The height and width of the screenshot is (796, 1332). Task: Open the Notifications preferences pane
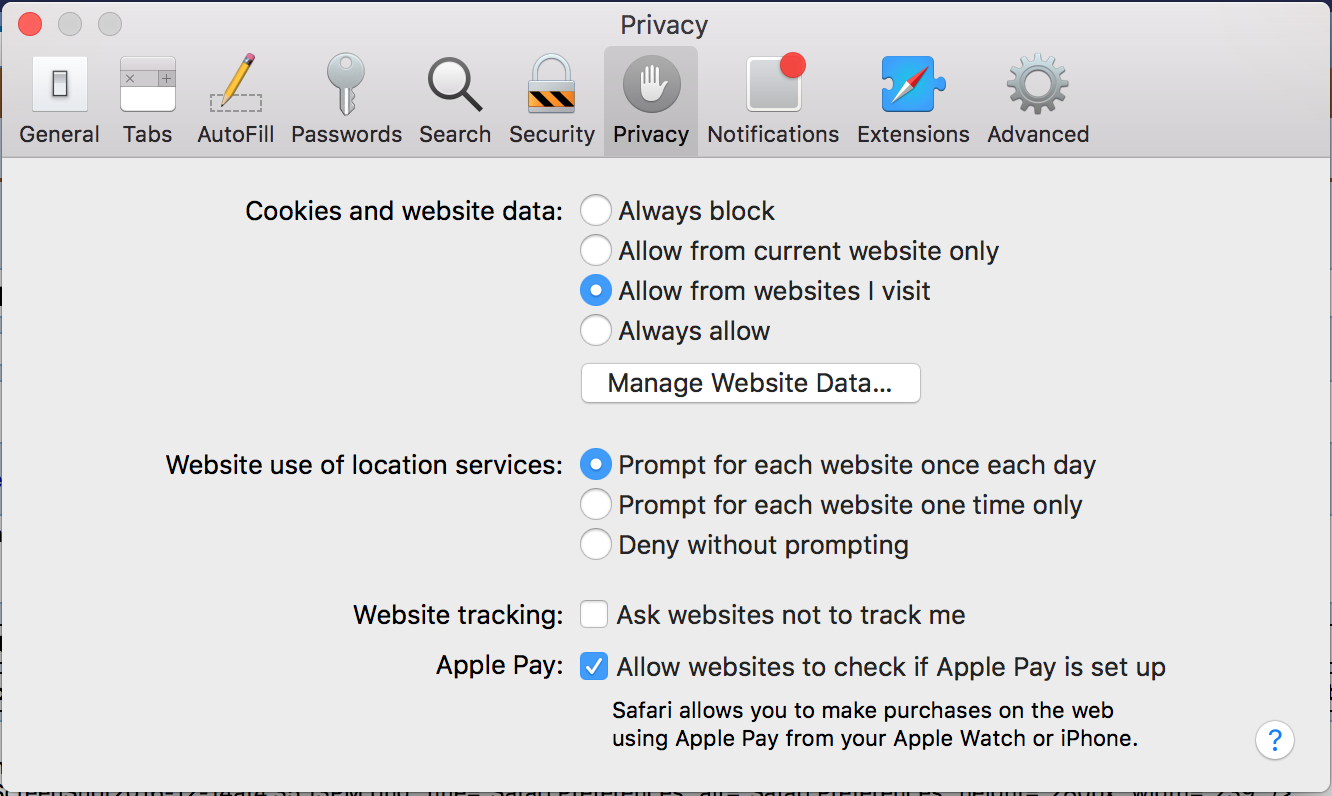coord(773,100)
